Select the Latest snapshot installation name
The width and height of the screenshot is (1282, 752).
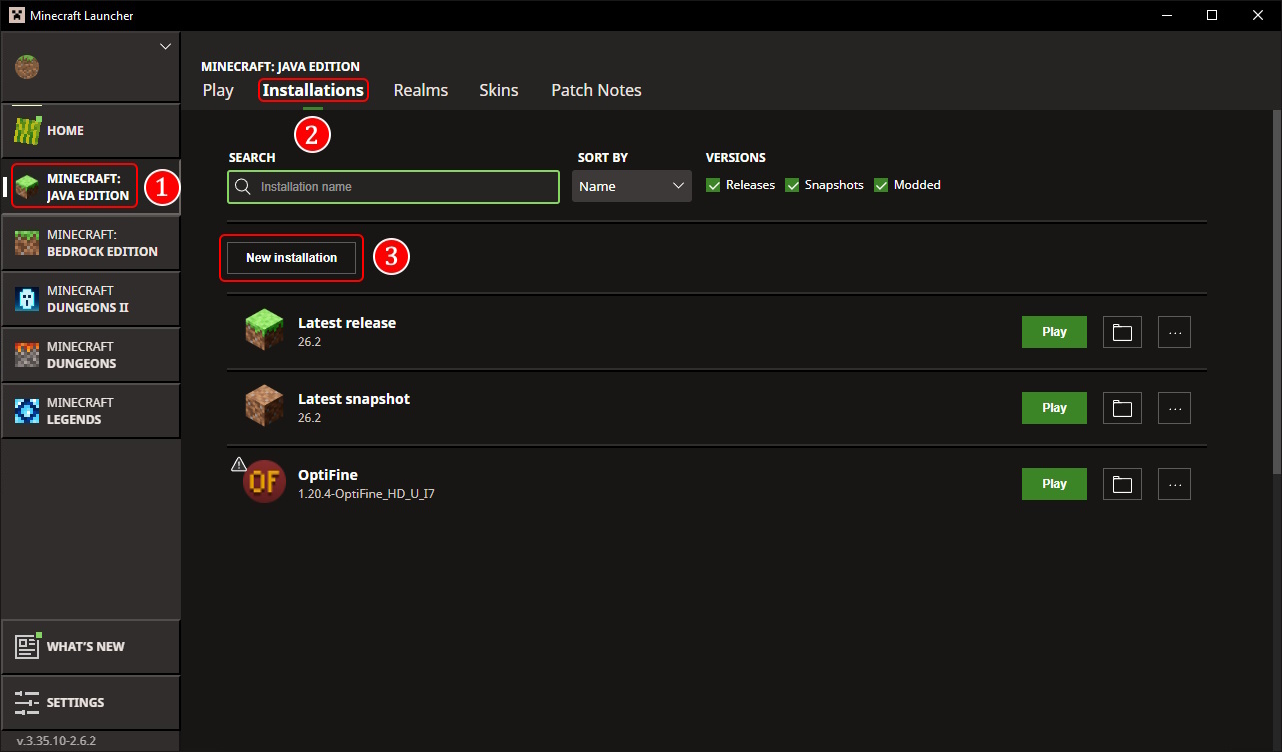354,399
